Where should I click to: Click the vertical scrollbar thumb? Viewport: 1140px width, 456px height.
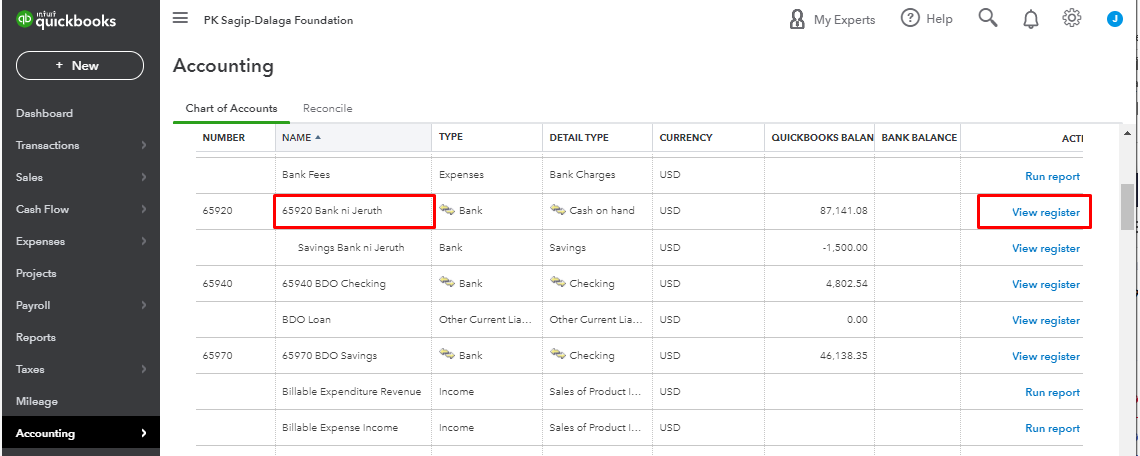click(x=1127, y=207)
